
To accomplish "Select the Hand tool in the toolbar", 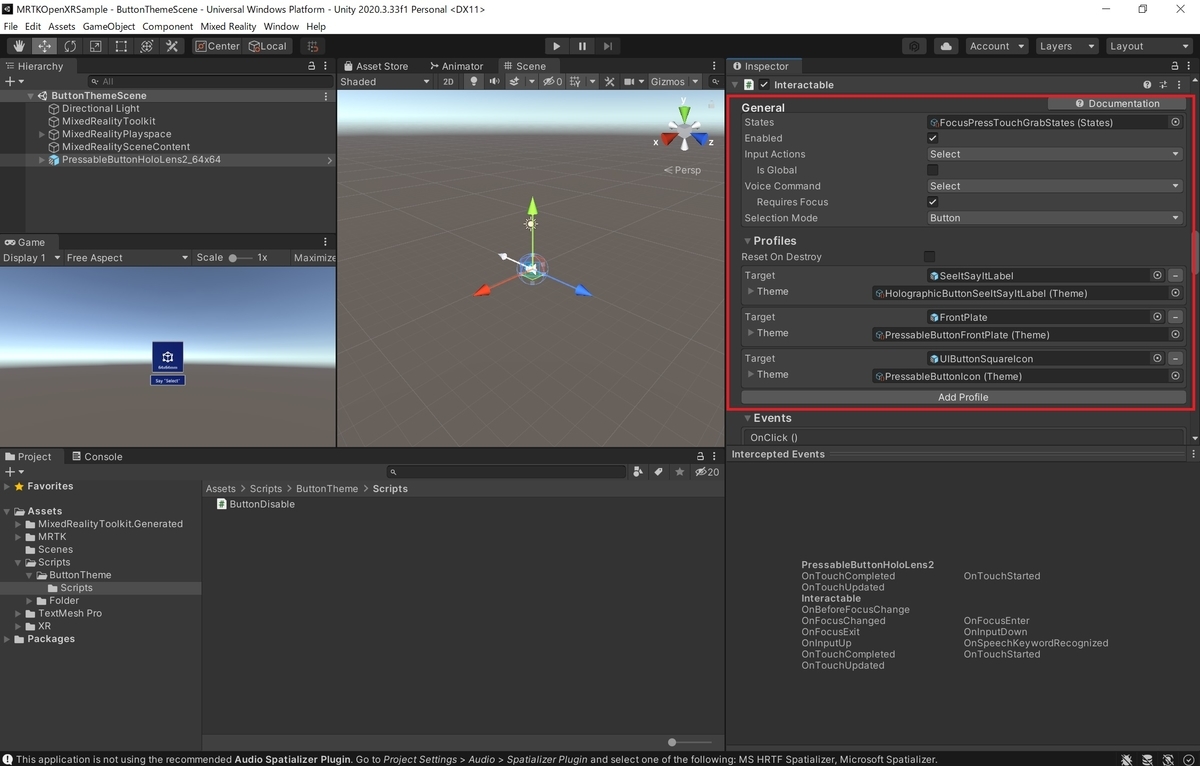I will click(19, 46).
